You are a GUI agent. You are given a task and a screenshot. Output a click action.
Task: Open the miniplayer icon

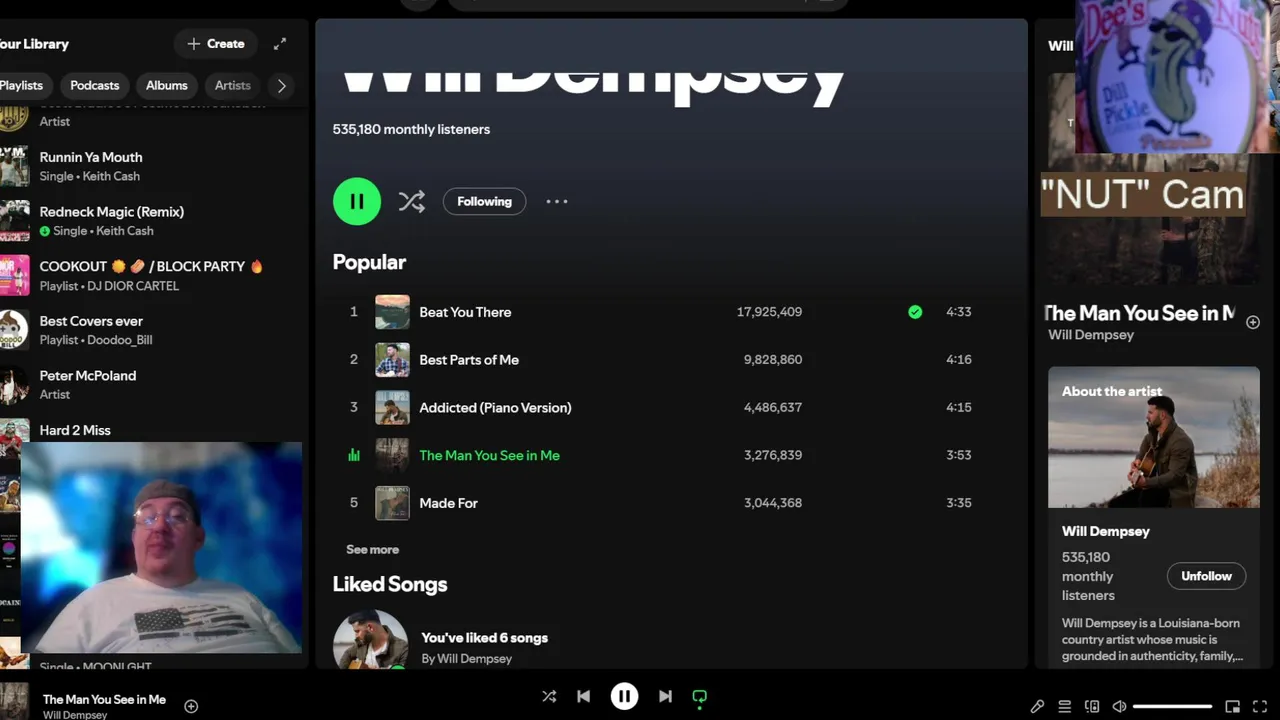(x=1233, y=706)
